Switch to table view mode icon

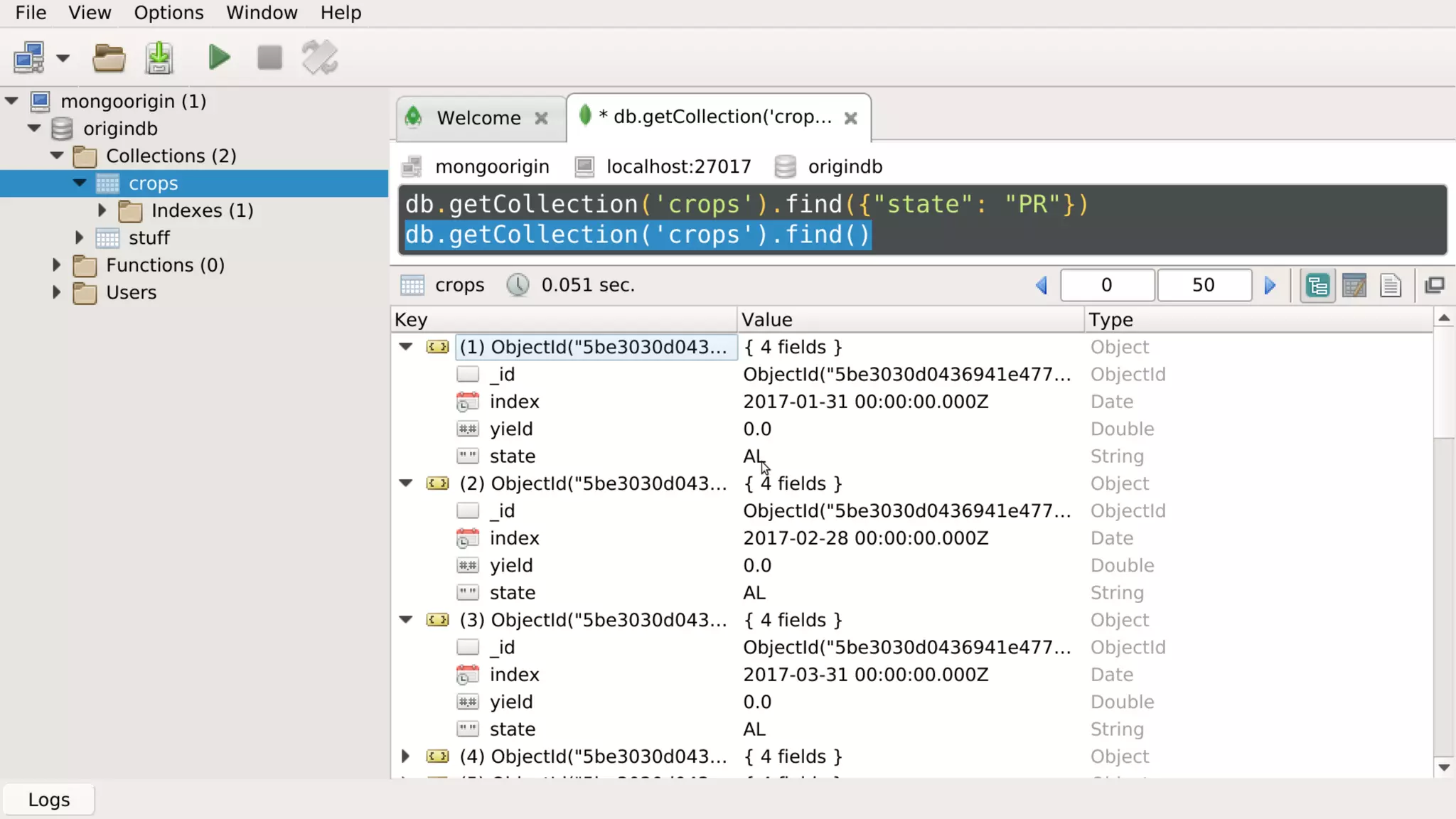click(x=1354, y=285)
